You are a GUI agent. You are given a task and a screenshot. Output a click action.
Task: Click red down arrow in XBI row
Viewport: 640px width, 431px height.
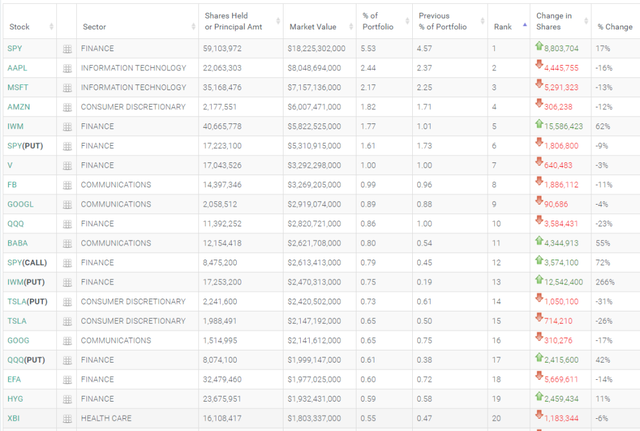point(539,415)
